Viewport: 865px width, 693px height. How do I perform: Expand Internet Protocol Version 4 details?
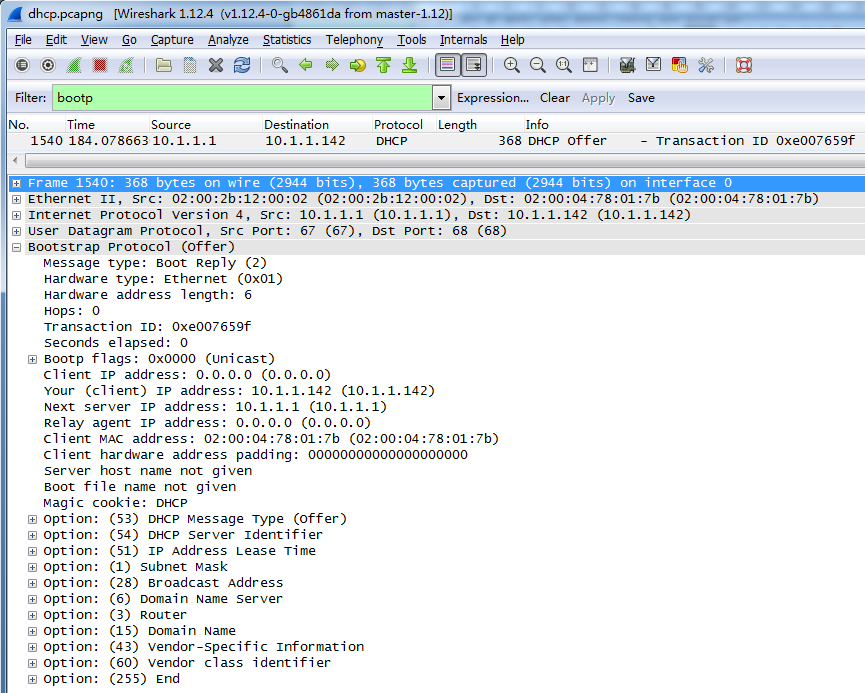point(17,215)
